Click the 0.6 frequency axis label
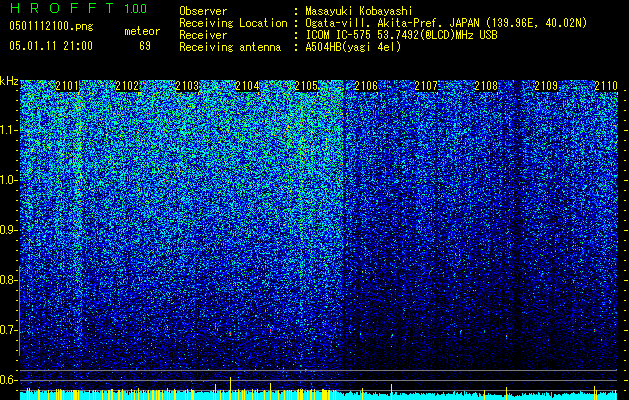Screen dimensions: 629x400 point(8,380)
